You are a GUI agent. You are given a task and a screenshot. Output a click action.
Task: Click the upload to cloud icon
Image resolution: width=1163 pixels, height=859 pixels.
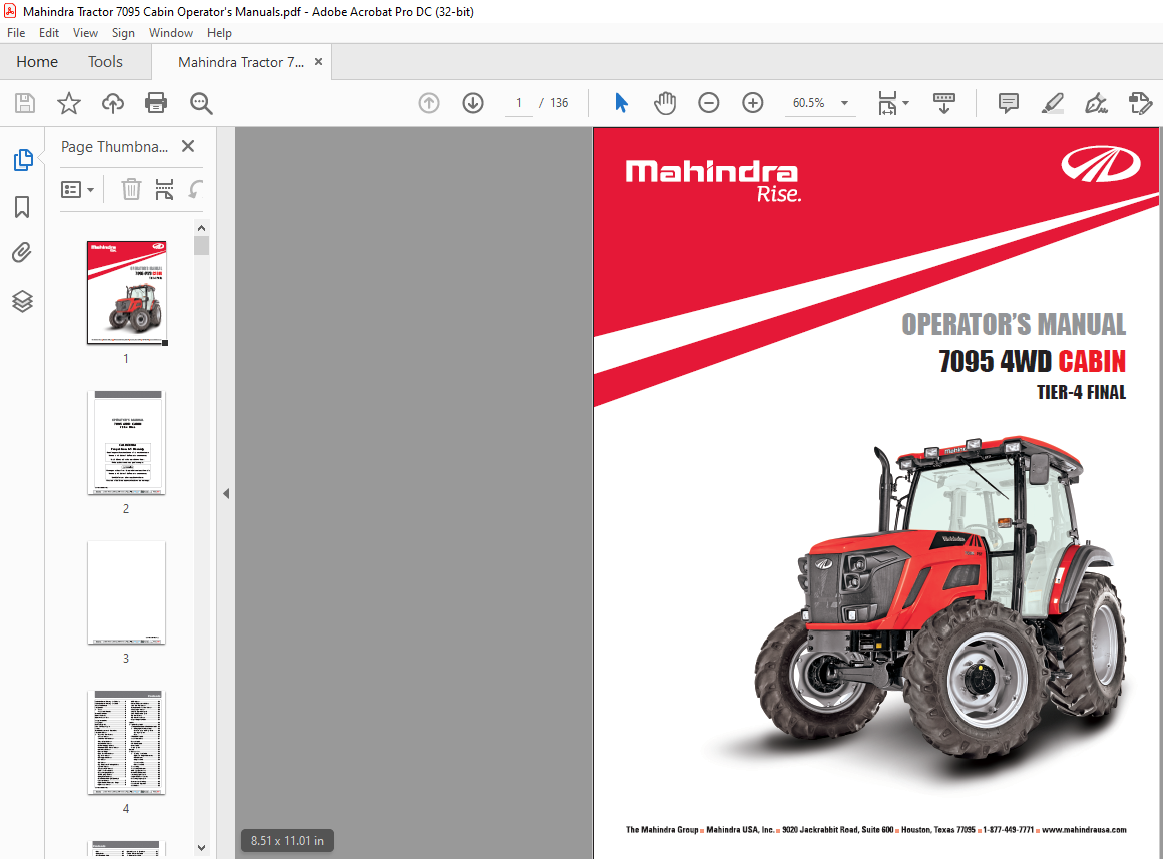coord(113,102)
